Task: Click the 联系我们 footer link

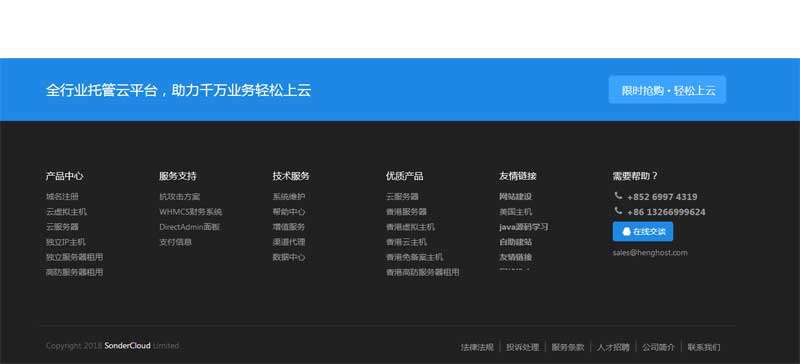Action: pyautogui.click(x=704, y=347)
